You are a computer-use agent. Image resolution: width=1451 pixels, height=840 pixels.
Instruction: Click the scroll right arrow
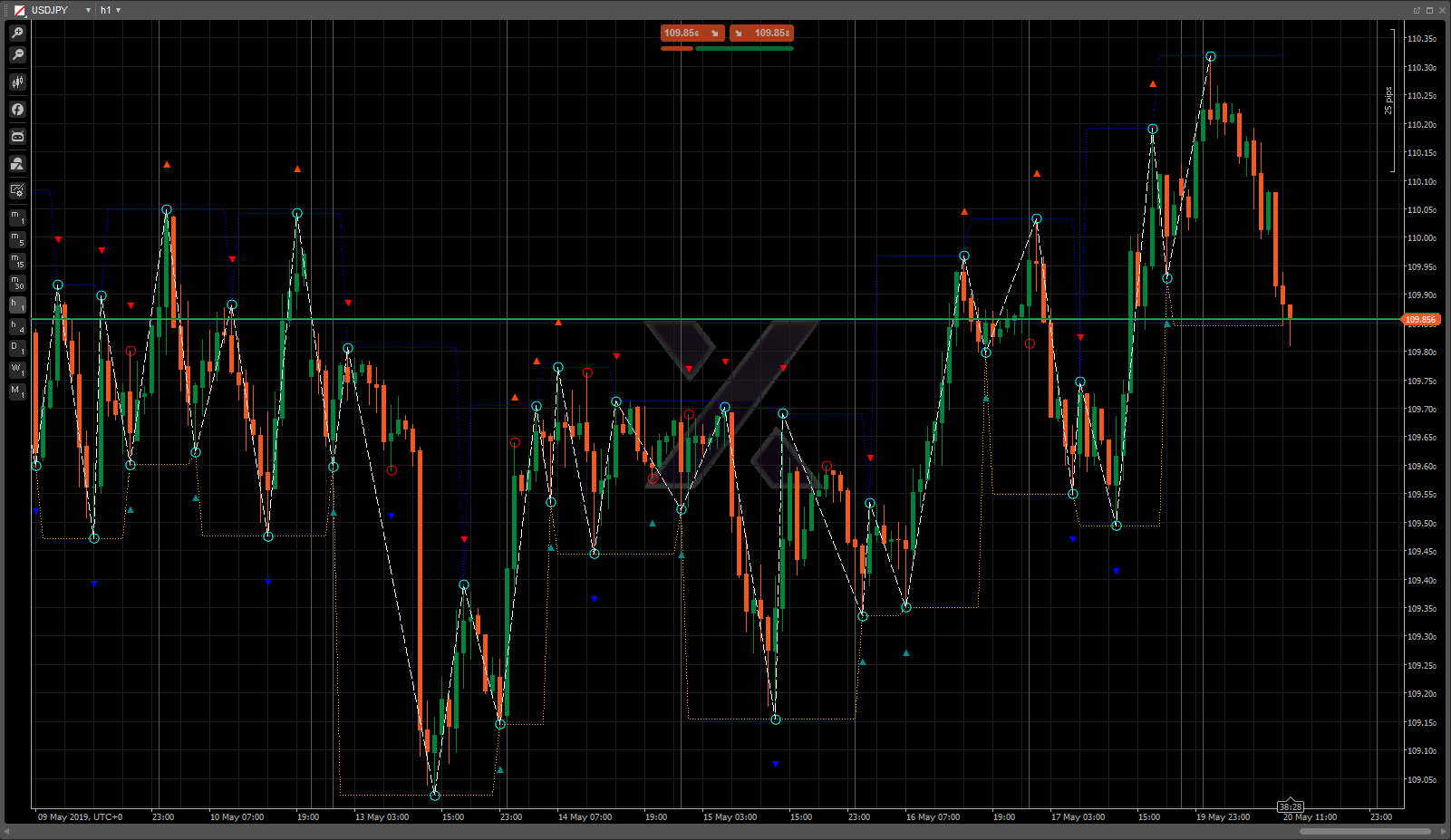point(1442,831)
